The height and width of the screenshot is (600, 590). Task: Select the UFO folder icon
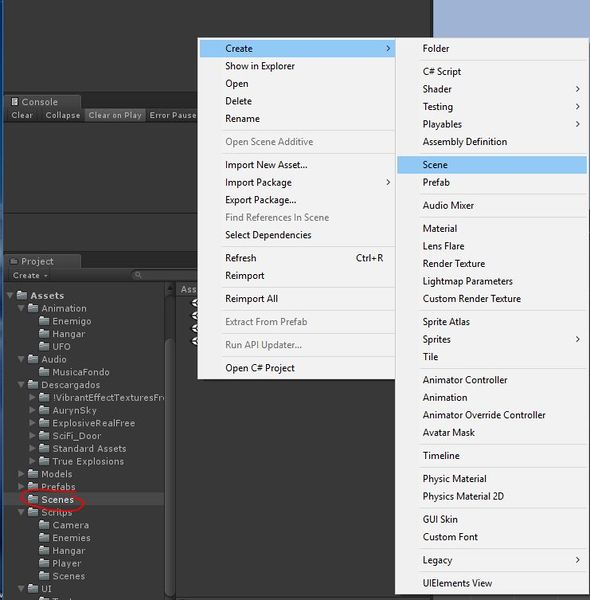[x=44, y=346]
